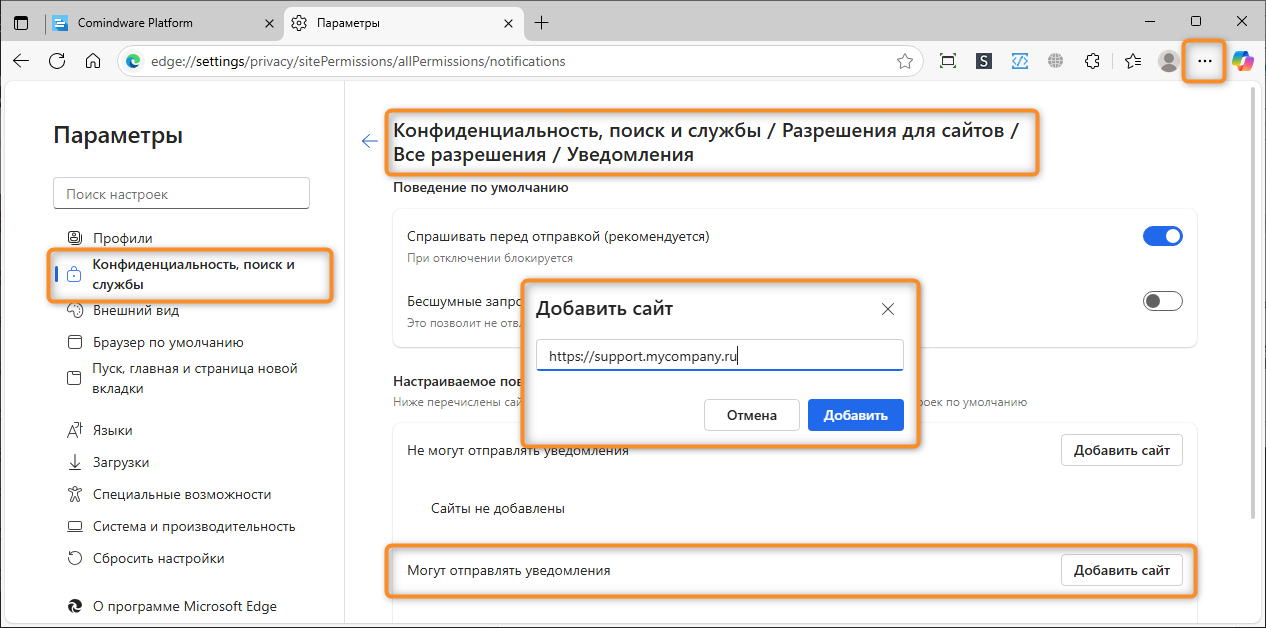This screenshot has width=1266, height=628.
Task: Open the tab actions menu icon
Action: tap(21, 22)
